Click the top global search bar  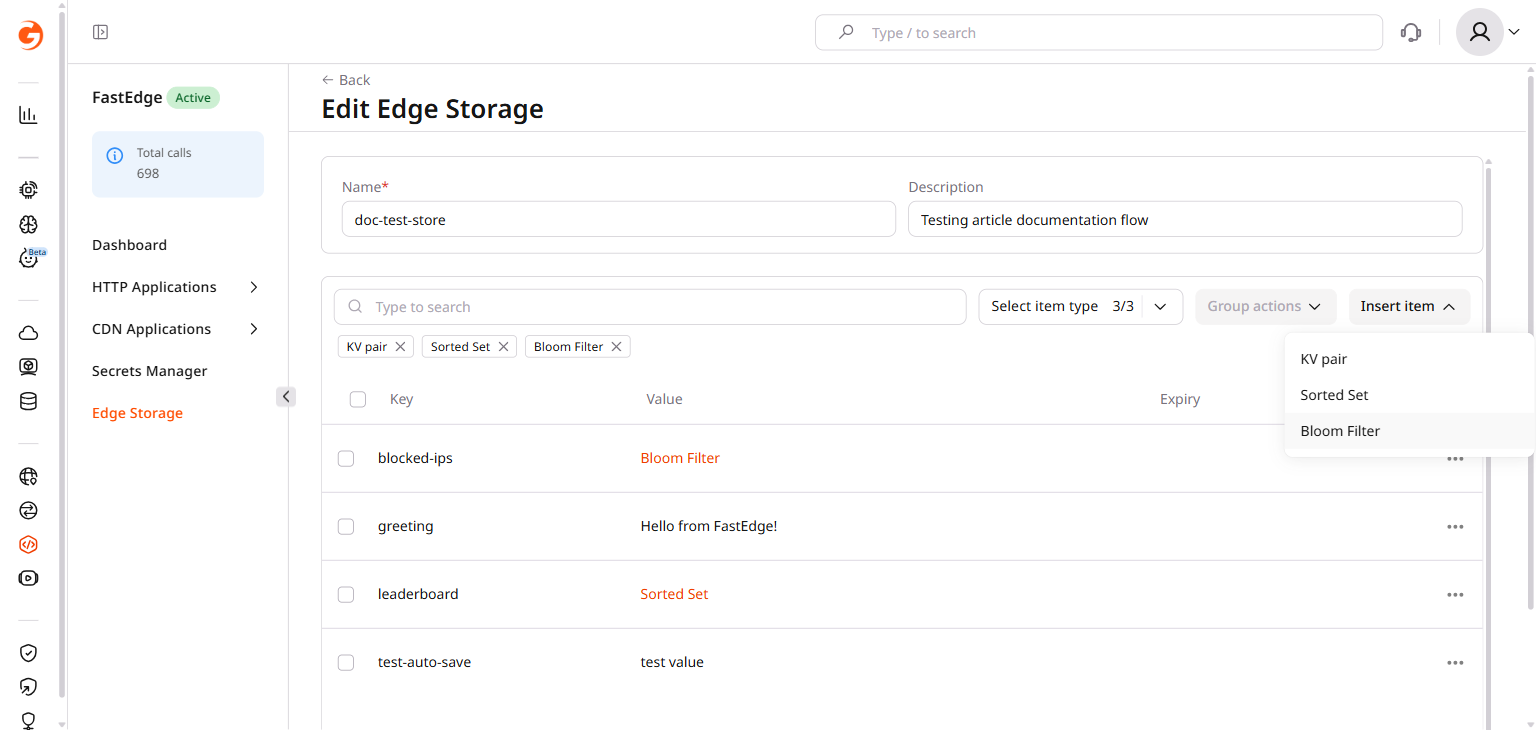click(1099, 32)
